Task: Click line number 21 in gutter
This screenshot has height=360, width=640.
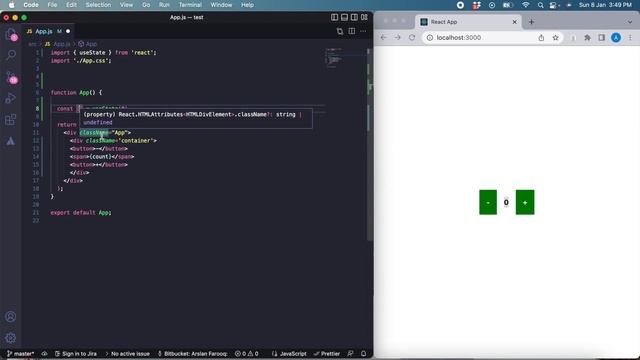Action: pos(36,213)
